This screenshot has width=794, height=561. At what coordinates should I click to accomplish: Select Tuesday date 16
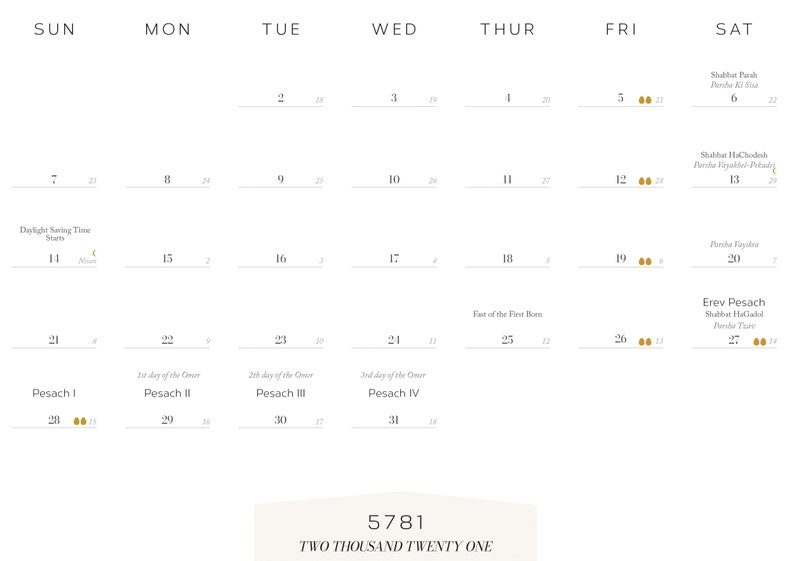click(x=281, y=259)
